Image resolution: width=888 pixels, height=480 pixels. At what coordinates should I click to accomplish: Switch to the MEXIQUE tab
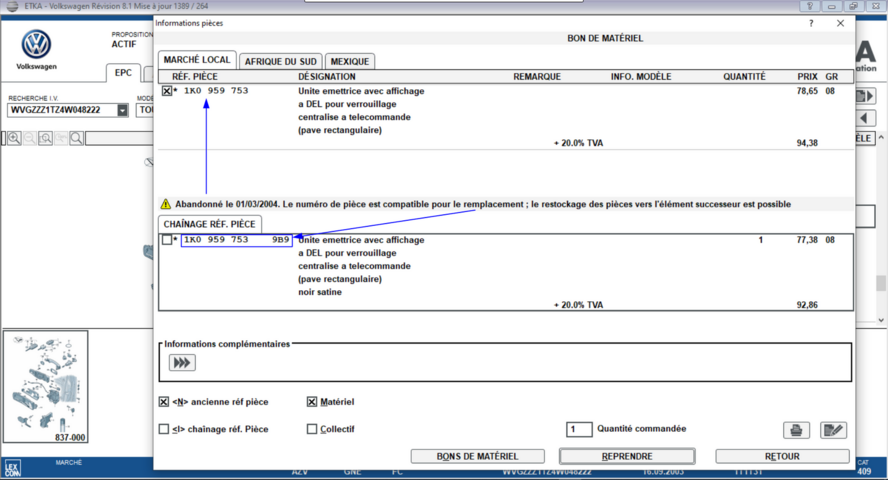[349, 62]
